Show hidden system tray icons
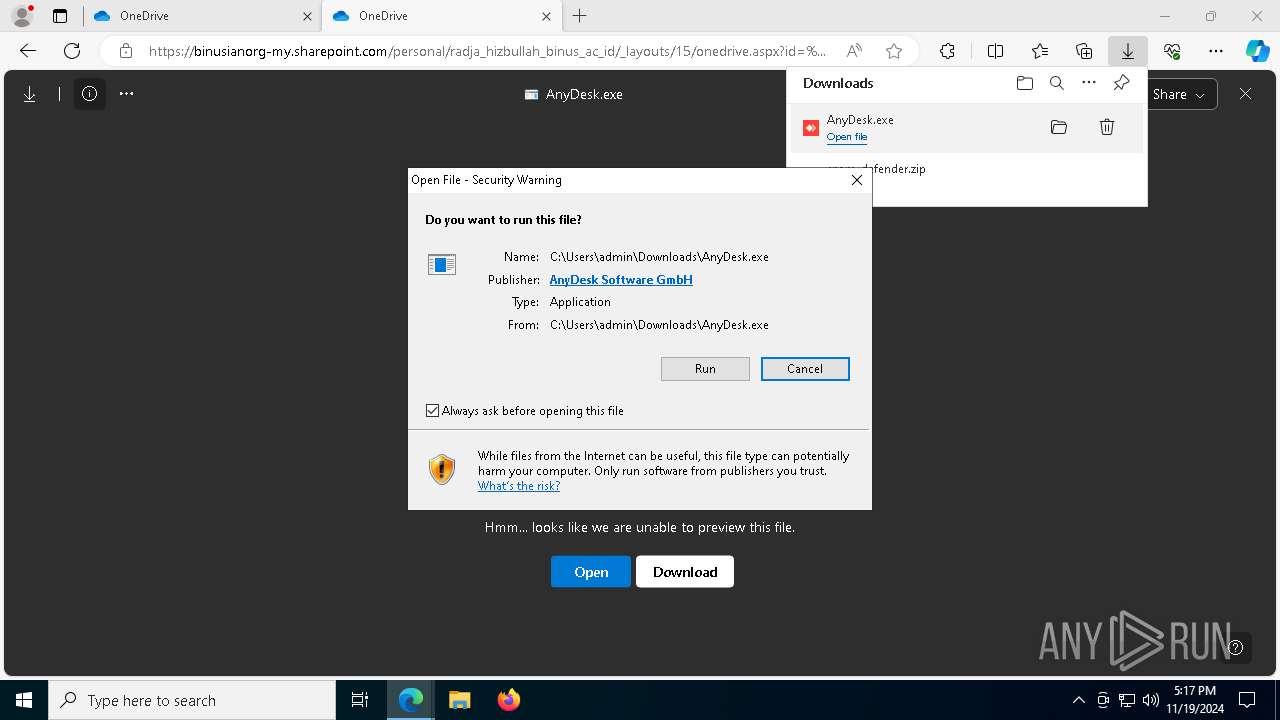The width and height of the screenshot is (1280, 720). 1078,700
